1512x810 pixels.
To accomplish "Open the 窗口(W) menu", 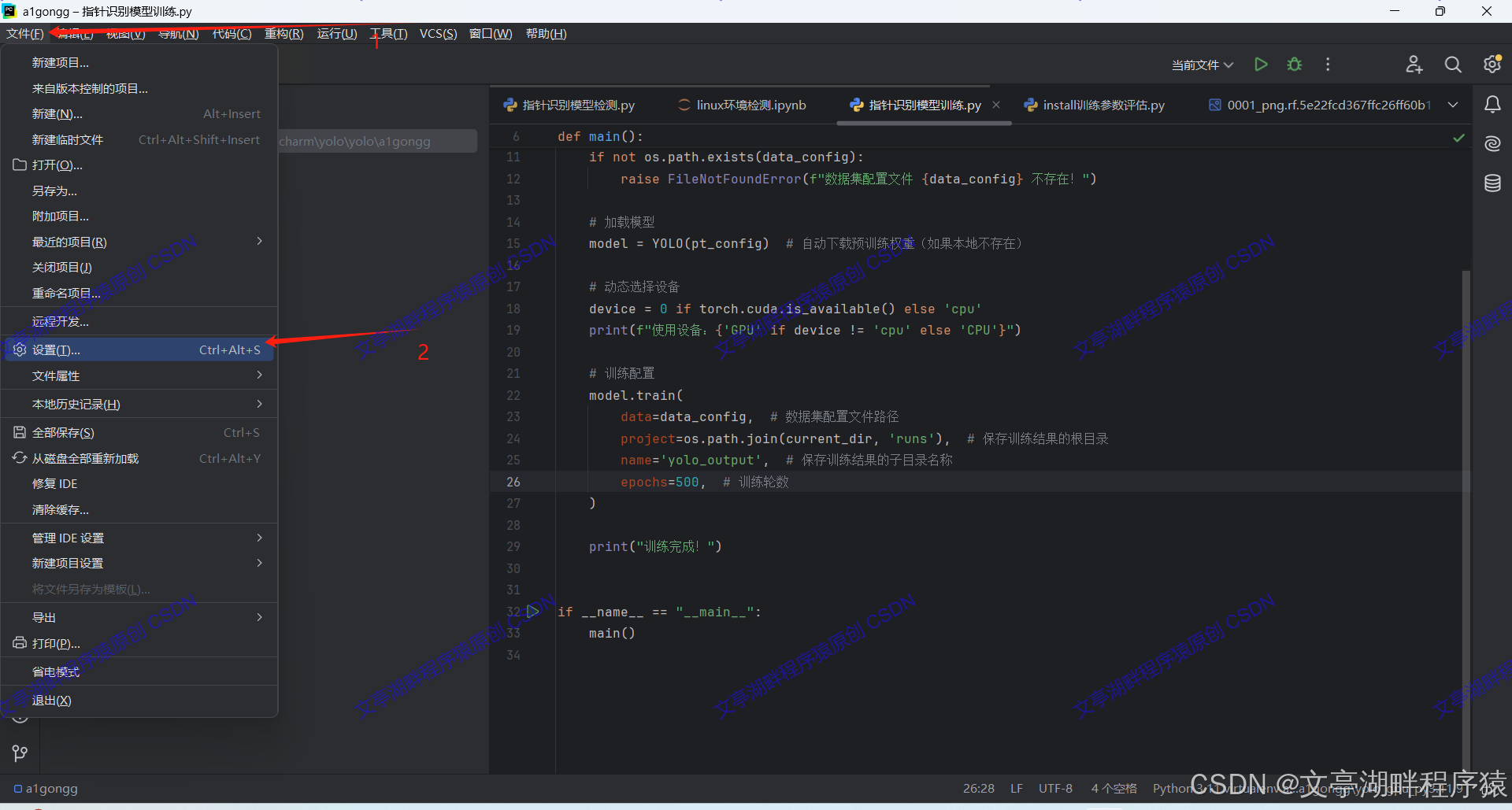I will tap(491, 33).
